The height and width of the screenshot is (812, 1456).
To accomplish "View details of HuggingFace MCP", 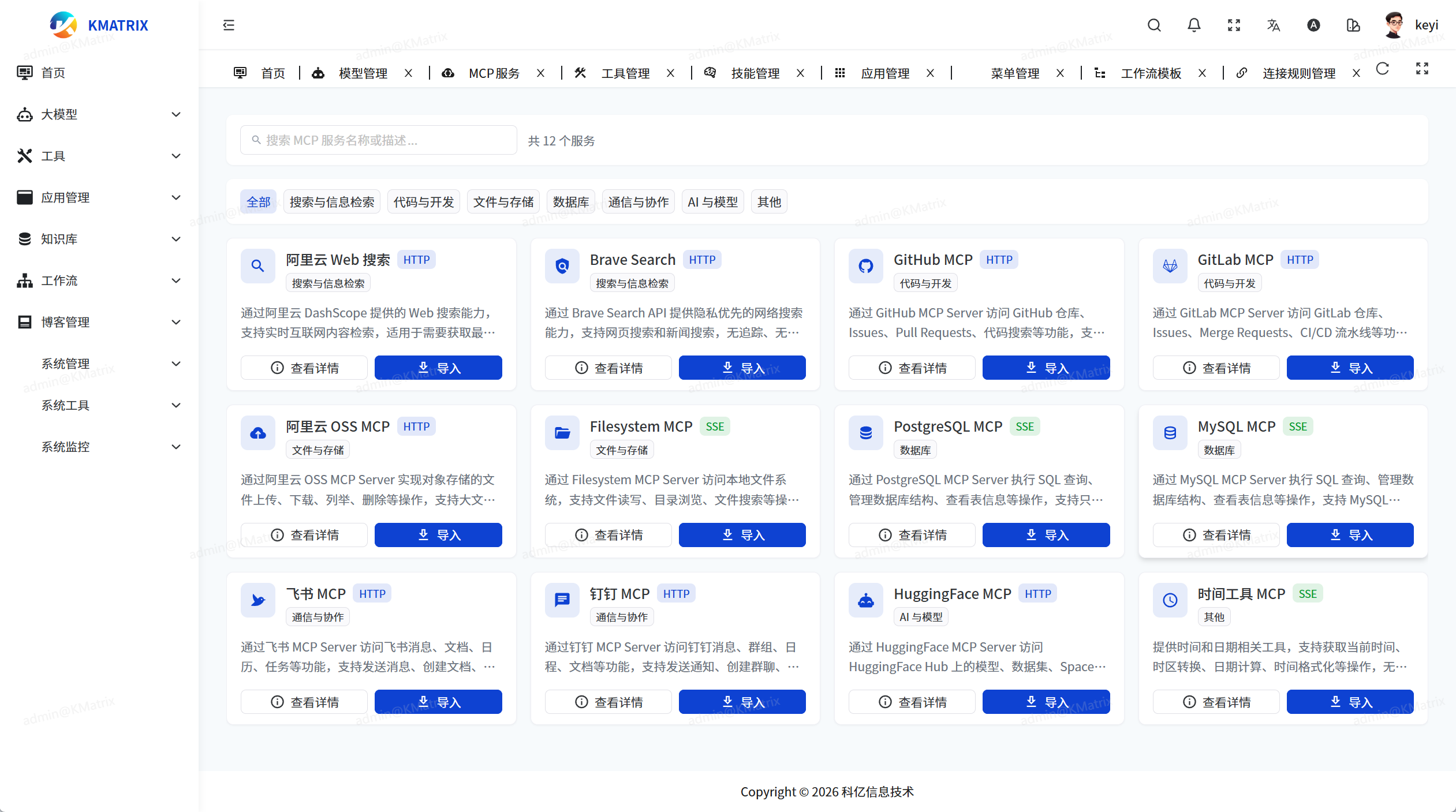I will click(x=912, y=702).
